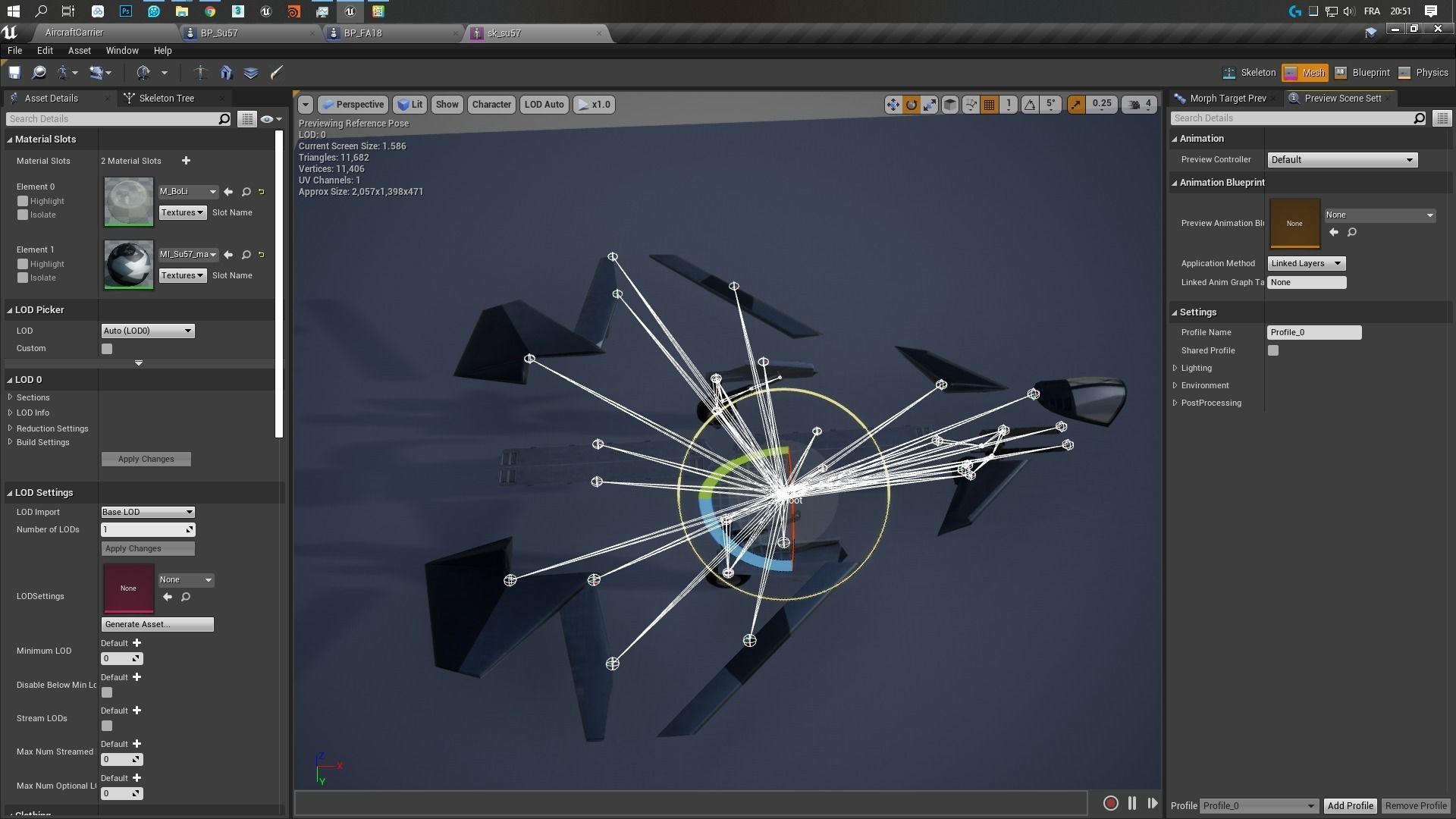Click the Find in Content Browser magnifier icon
Image resolution: width=1456 pixels, height=819 pixels.
[x=39, y=73]
